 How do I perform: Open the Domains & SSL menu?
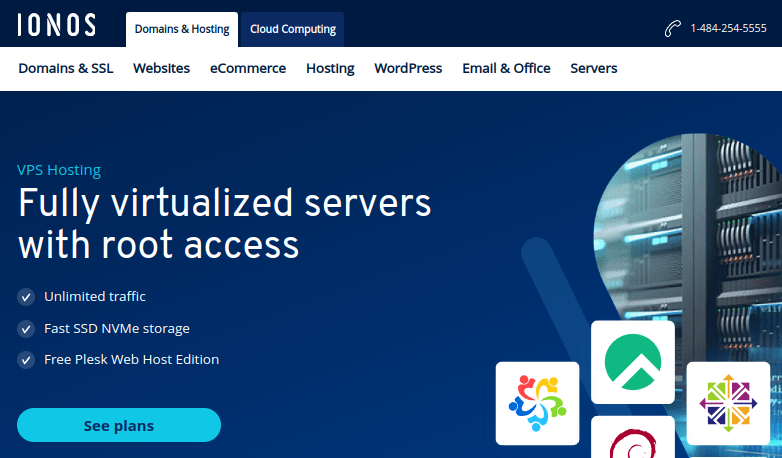point(66,68)
